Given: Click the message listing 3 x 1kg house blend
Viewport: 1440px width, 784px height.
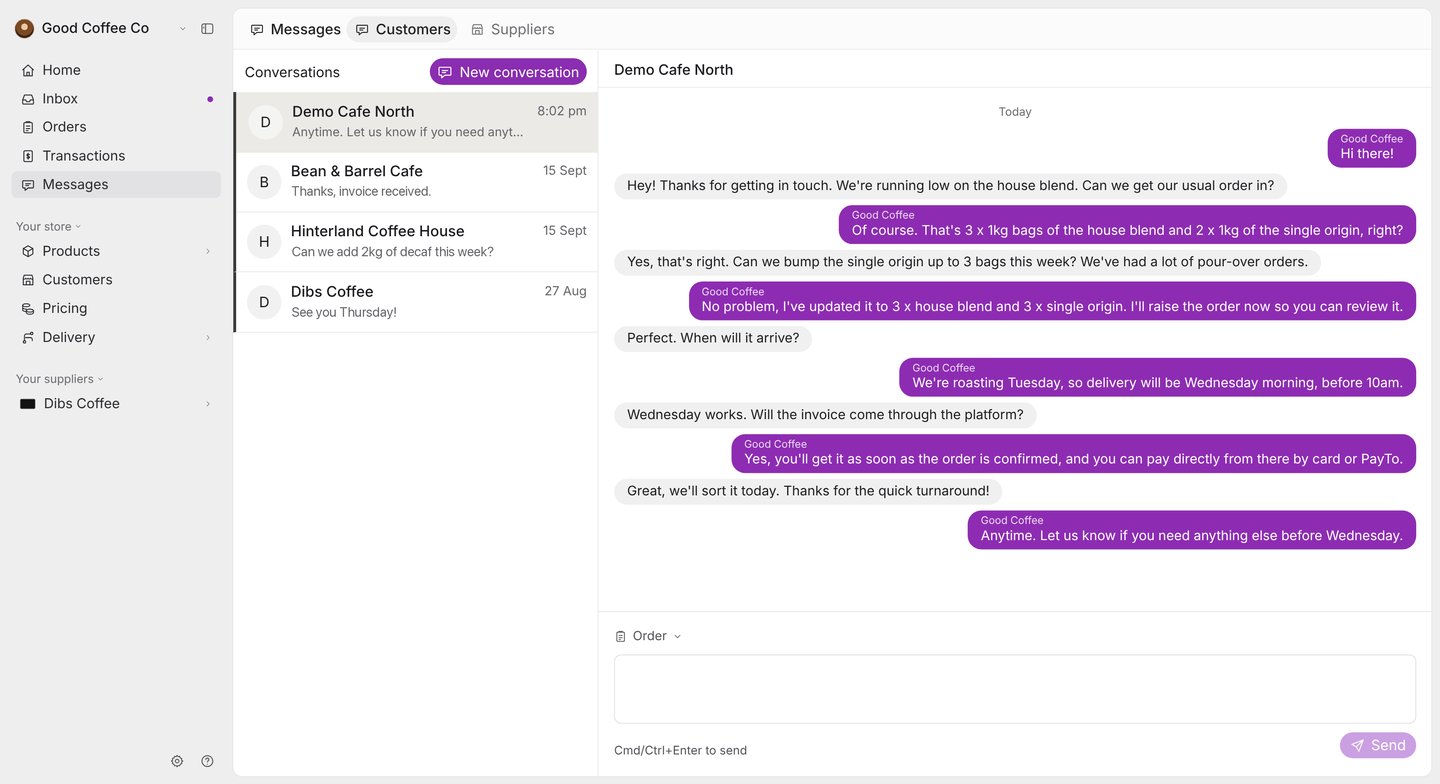Looking at the screenshot, I should [1127, 224].
